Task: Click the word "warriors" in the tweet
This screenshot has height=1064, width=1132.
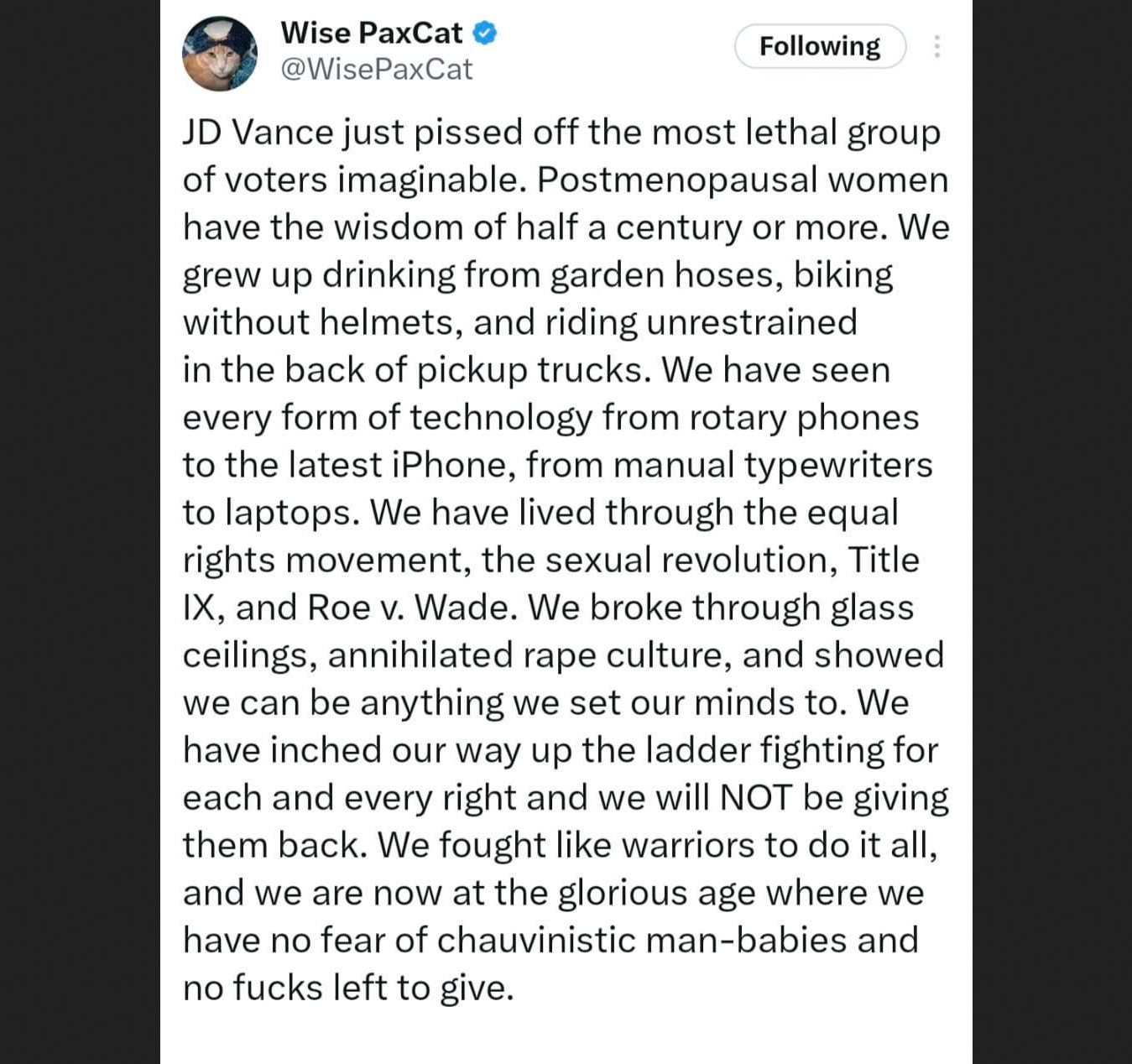Action: (x=688, y=845)
